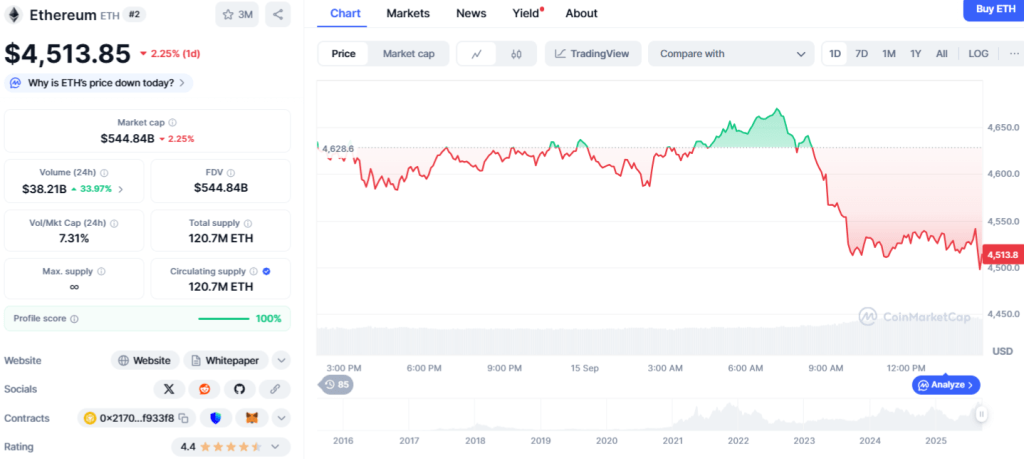The width and height of the screenshot is (1024, 459).
Task: Open the Website link button
Action: click(x=145, y=360)
